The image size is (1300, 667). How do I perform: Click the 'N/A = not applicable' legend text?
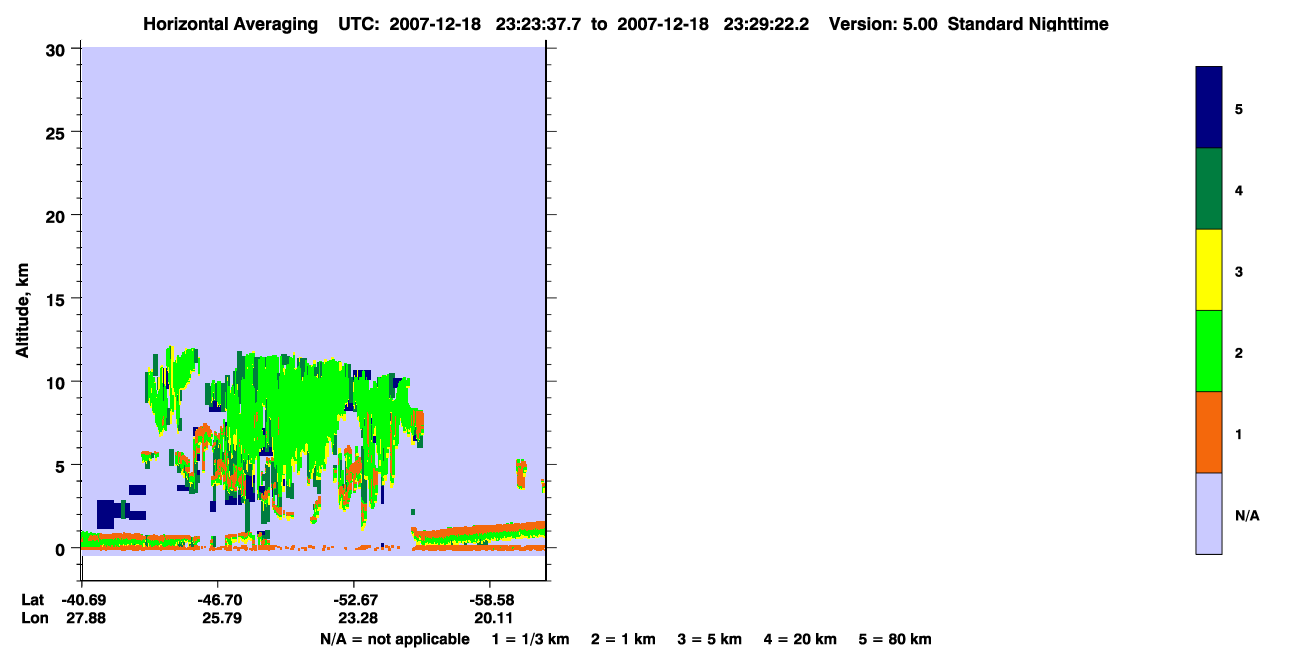[x=394, y=639]
